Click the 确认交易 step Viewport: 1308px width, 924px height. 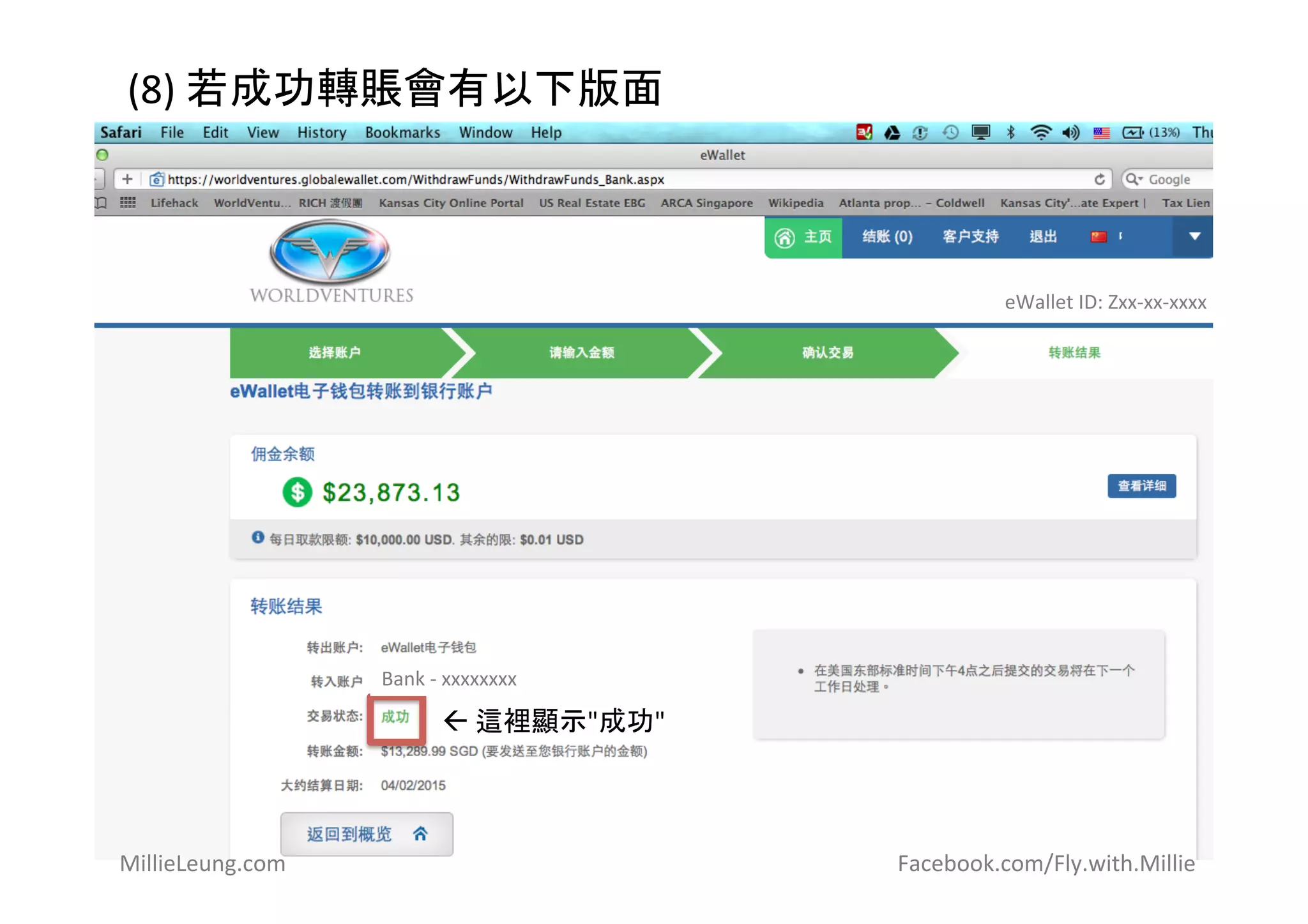pos(828,352)
